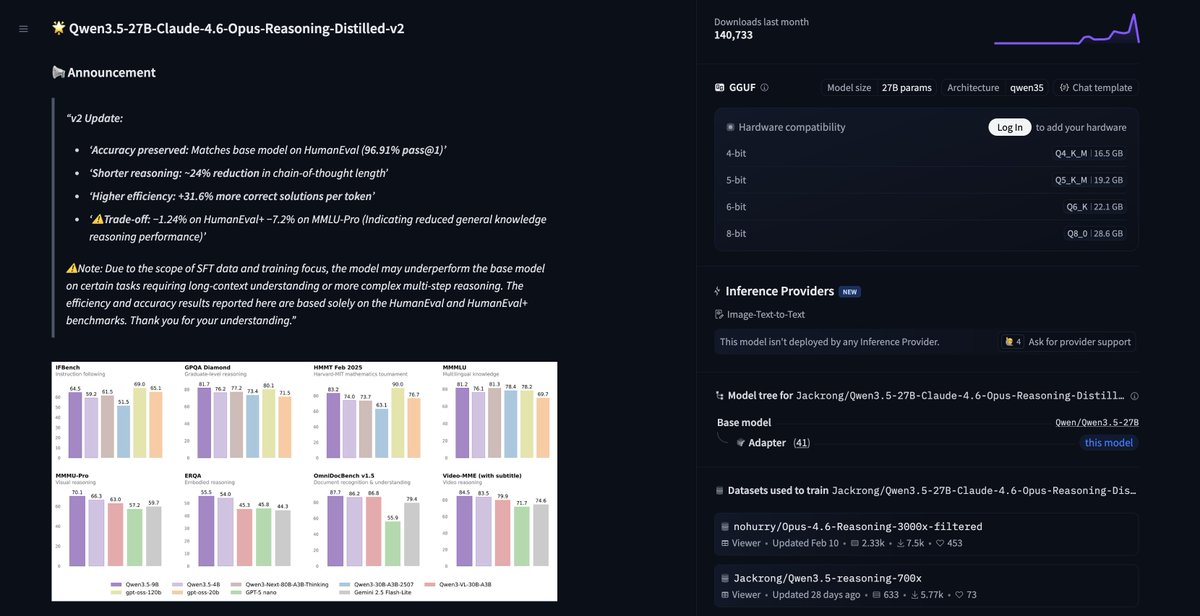Screen dimensions: 1200x616
Task: Click the 5-bit row label
Action: 737,181
